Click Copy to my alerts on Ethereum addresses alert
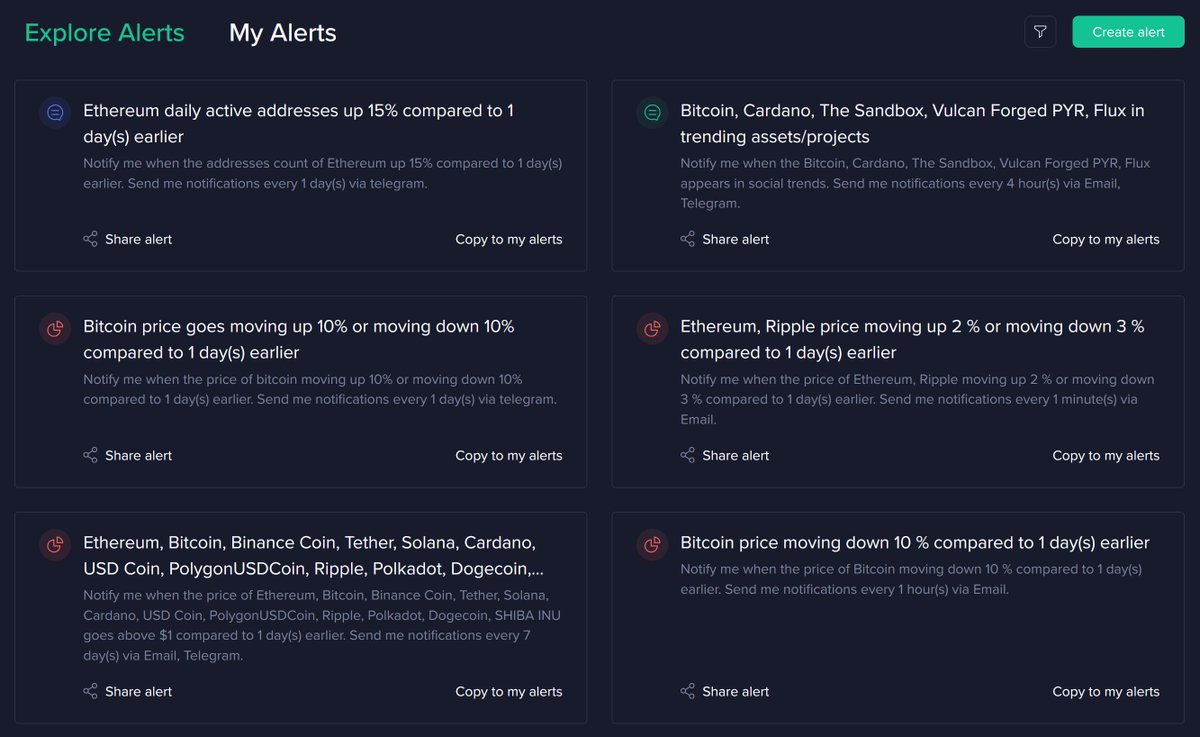 pos(509,239)
